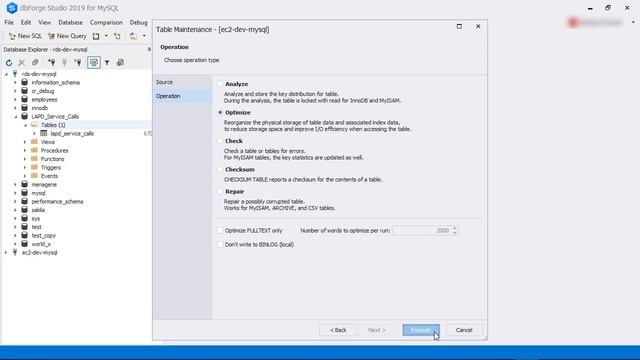Screen dimensions: 640x360
Task: Click the delete X icon in Database Explorer
Action: pyautogui.click(x=22, y=63)
